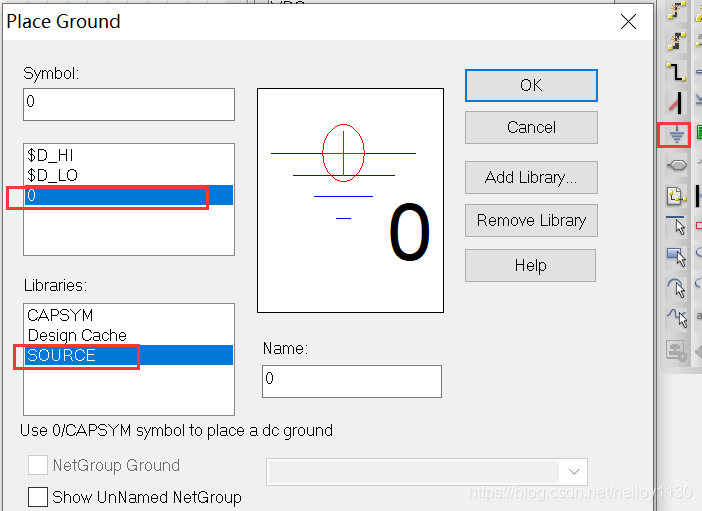The width and height of the screenshot is (702, 511).
Task: Select the off-page connector hexagon tool
Action: [x=676, y=165]
